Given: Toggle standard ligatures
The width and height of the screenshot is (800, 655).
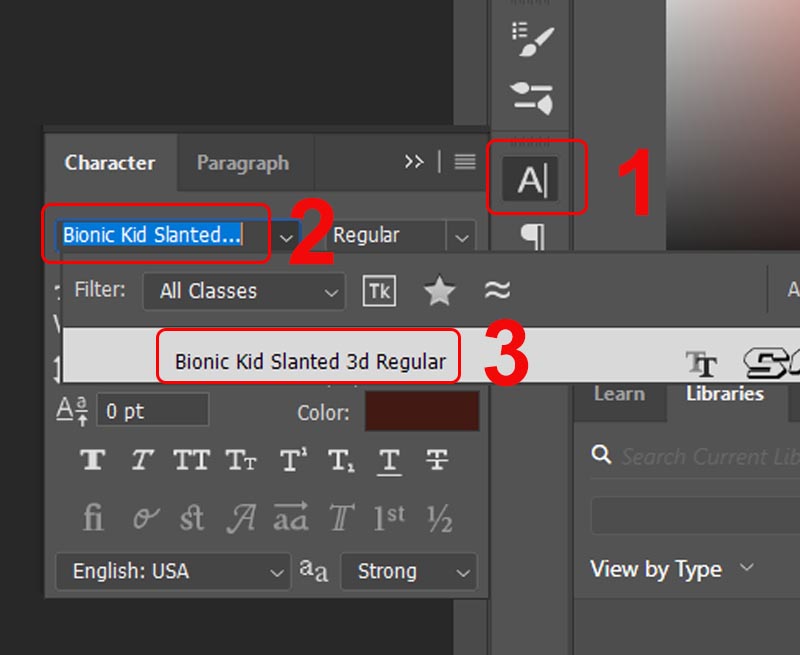Looking at the screenshot, I should pos(92,518).
